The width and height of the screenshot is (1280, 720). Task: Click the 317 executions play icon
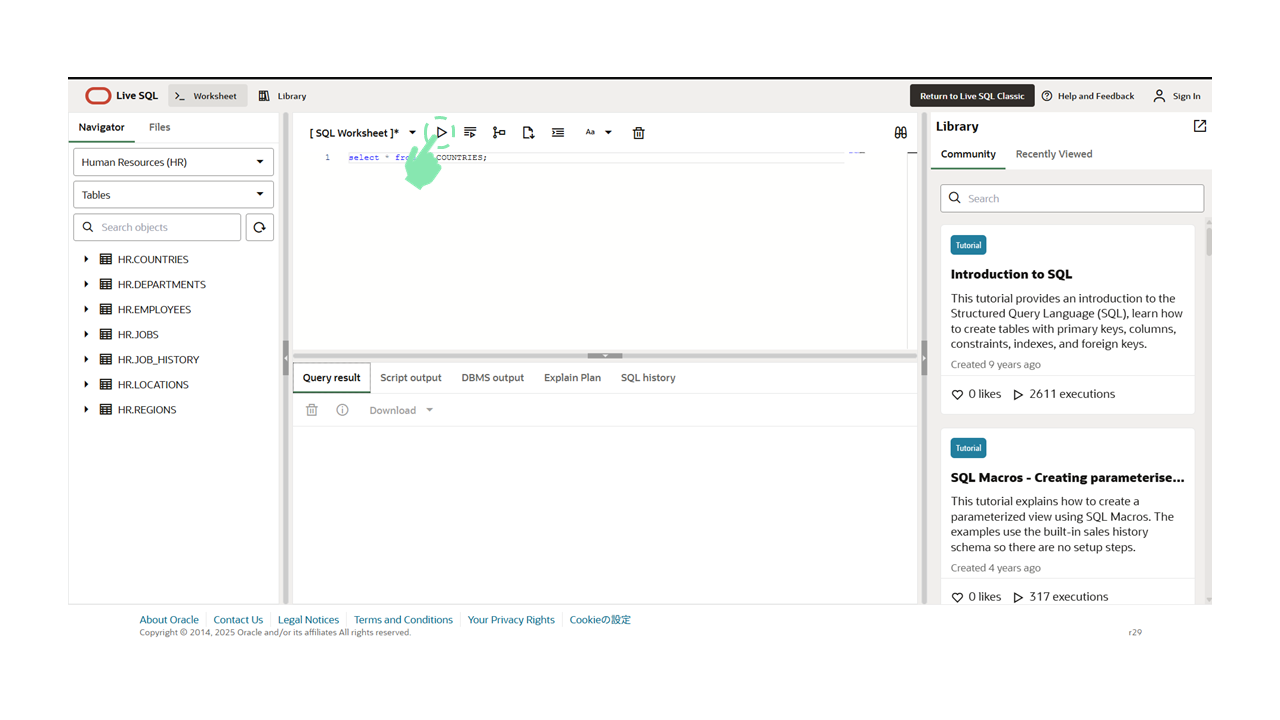click(1018, 597)
